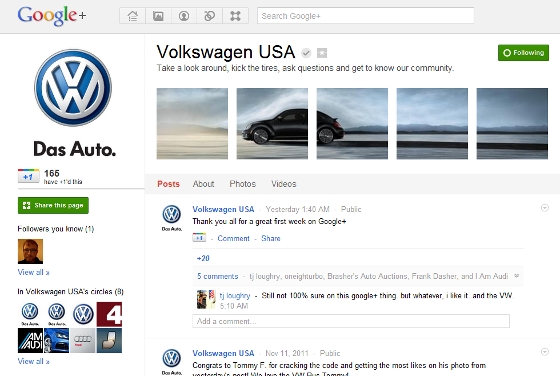Switch to the Posts tab
The height and width of the screenshot is (376, 560).
[169, 184]
